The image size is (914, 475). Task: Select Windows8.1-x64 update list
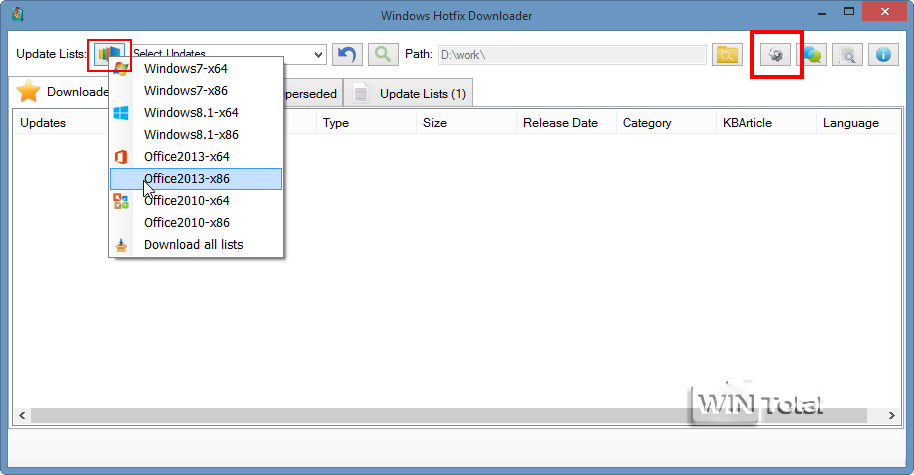click(196, 112)
